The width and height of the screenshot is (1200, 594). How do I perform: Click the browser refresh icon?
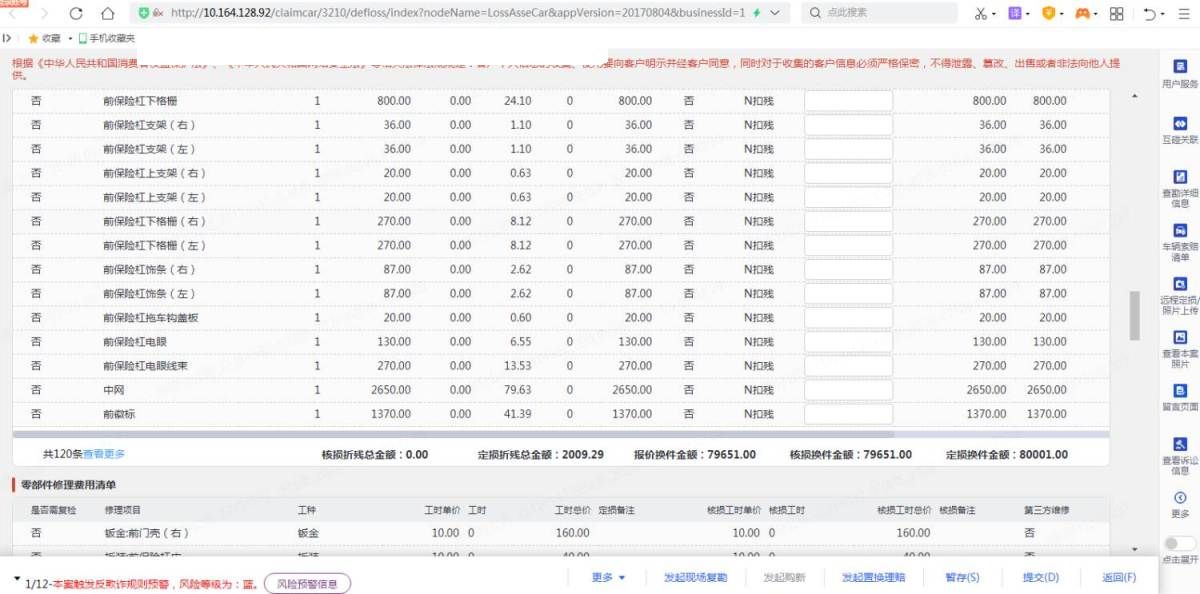[76, 13]
